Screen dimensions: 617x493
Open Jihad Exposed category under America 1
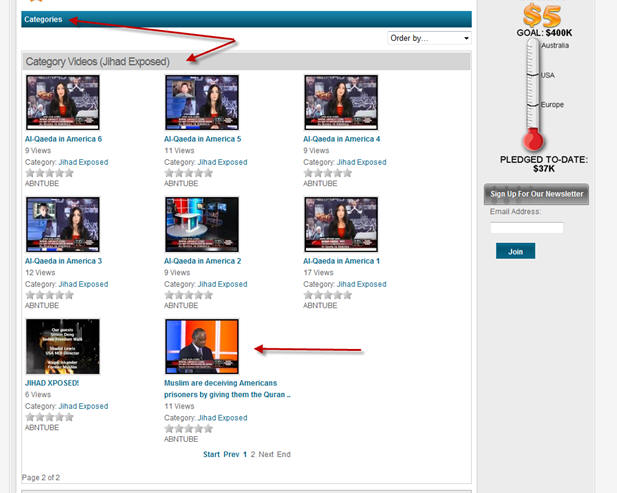(362, 284)
